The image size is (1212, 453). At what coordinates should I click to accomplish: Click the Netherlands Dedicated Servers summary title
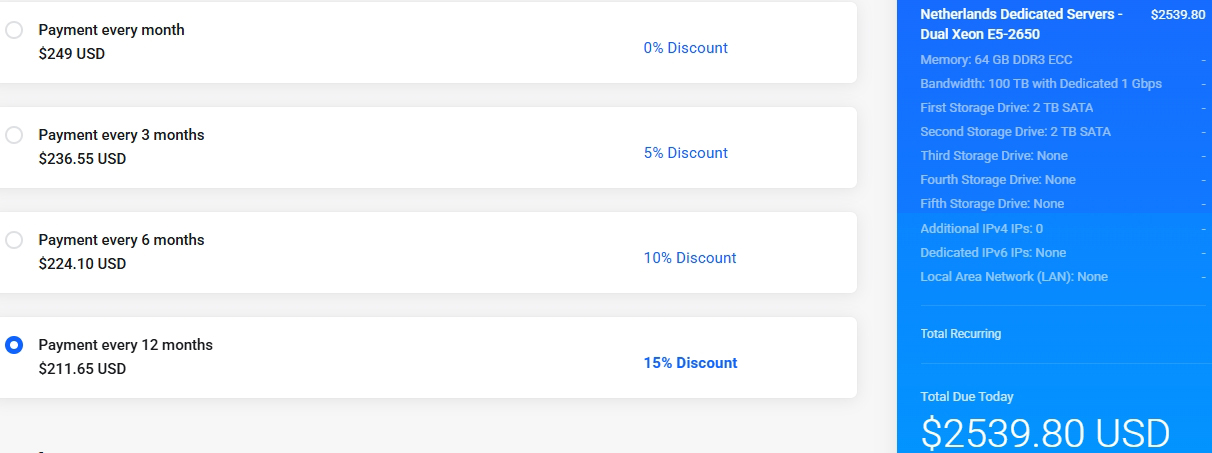pyautogui.click(x=1021, y=24)
